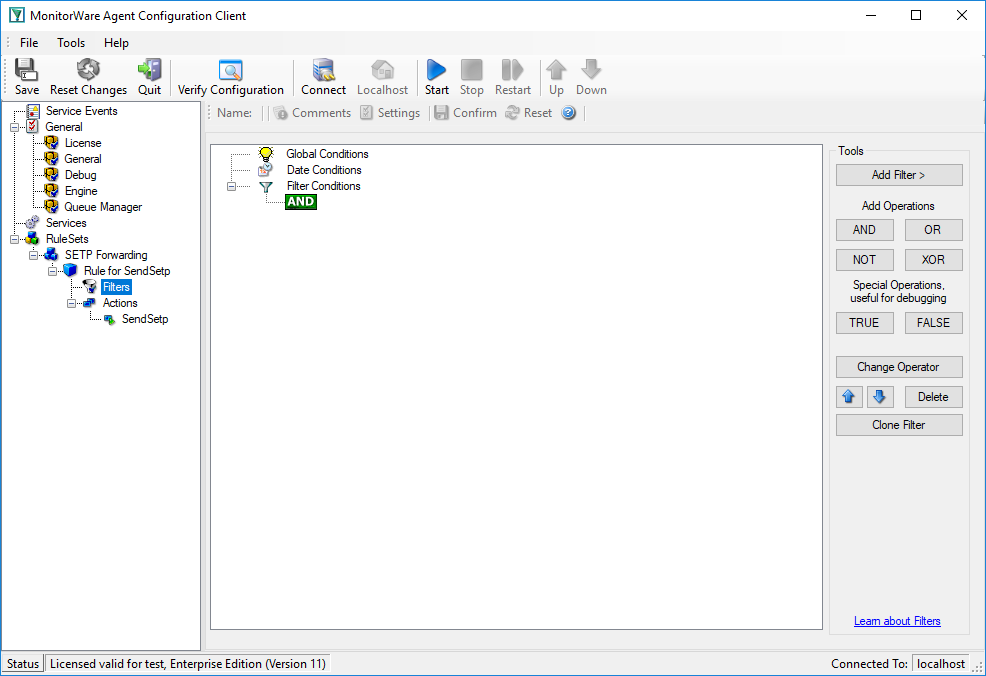This screenshot has height=676, width=986.
Task: Click the Localhost house icon
Action: pyautogui.click(x=382, y=70)
